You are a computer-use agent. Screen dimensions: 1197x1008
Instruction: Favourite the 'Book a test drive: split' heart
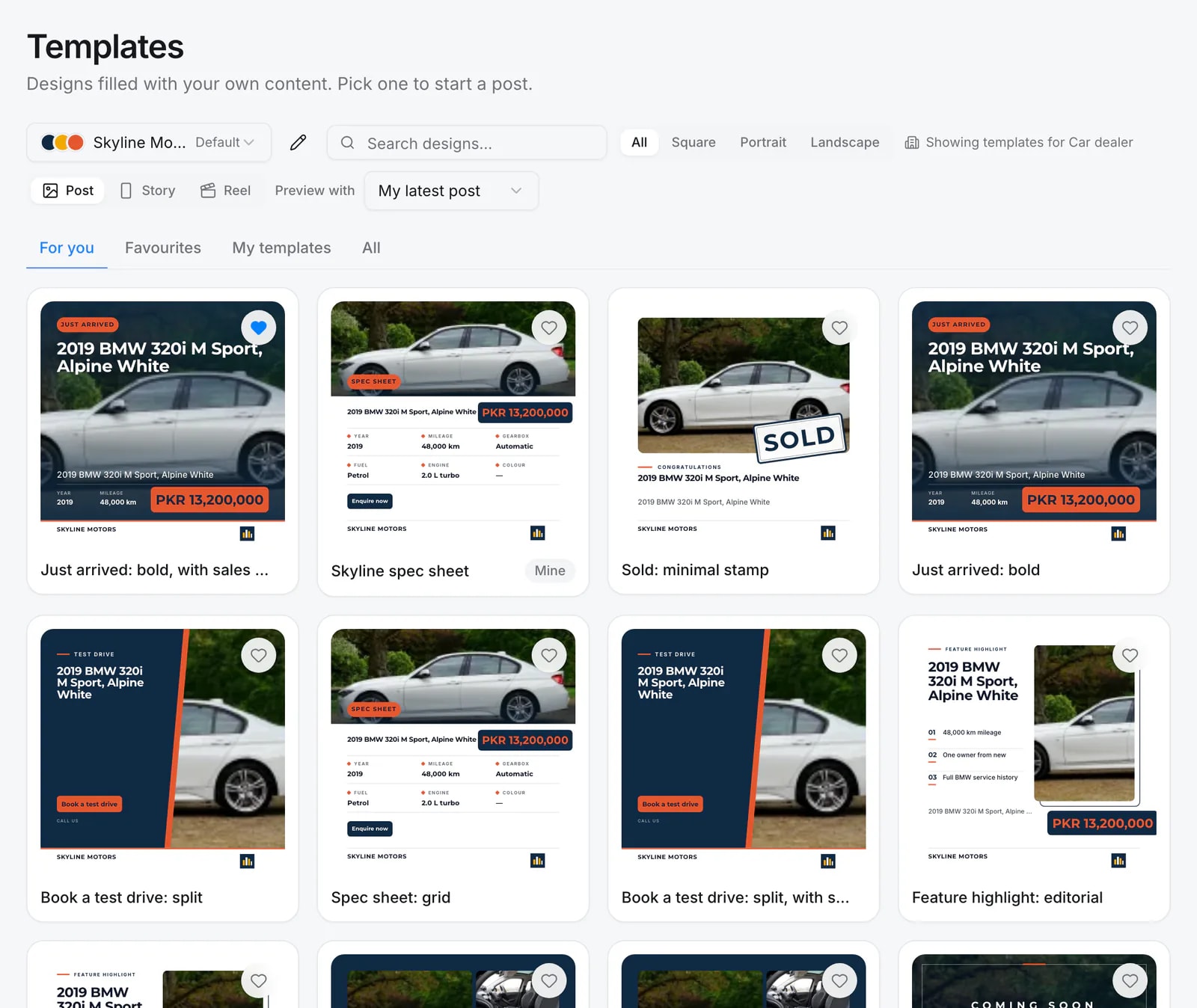(259, 655)
